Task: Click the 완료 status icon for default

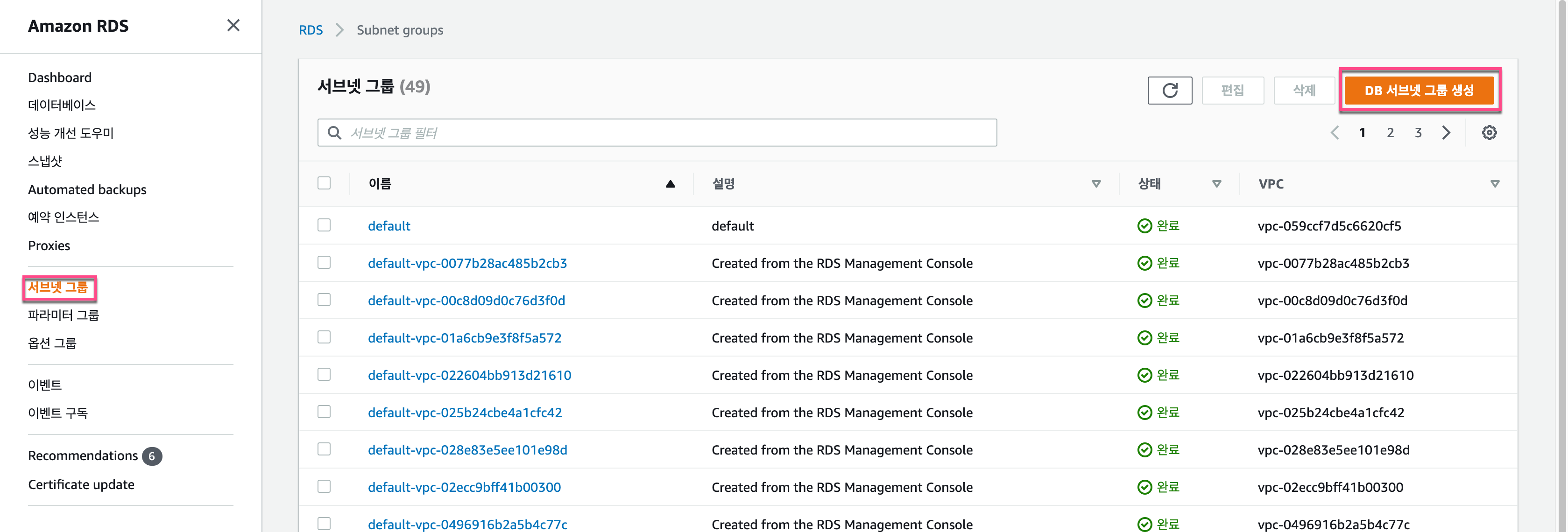Action: (x=1144, y=226)
